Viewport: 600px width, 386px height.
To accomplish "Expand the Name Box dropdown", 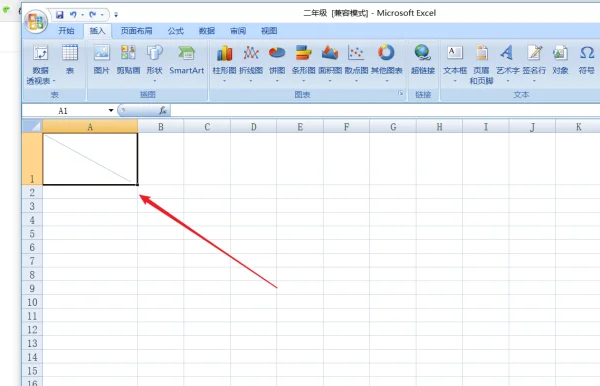I will click(x=111, y=111).
